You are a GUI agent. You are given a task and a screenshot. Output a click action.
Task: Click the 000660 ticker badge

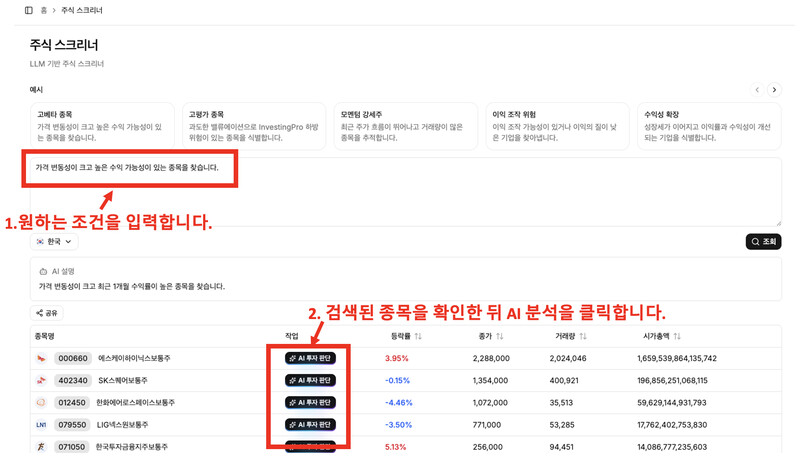(73, 358)
